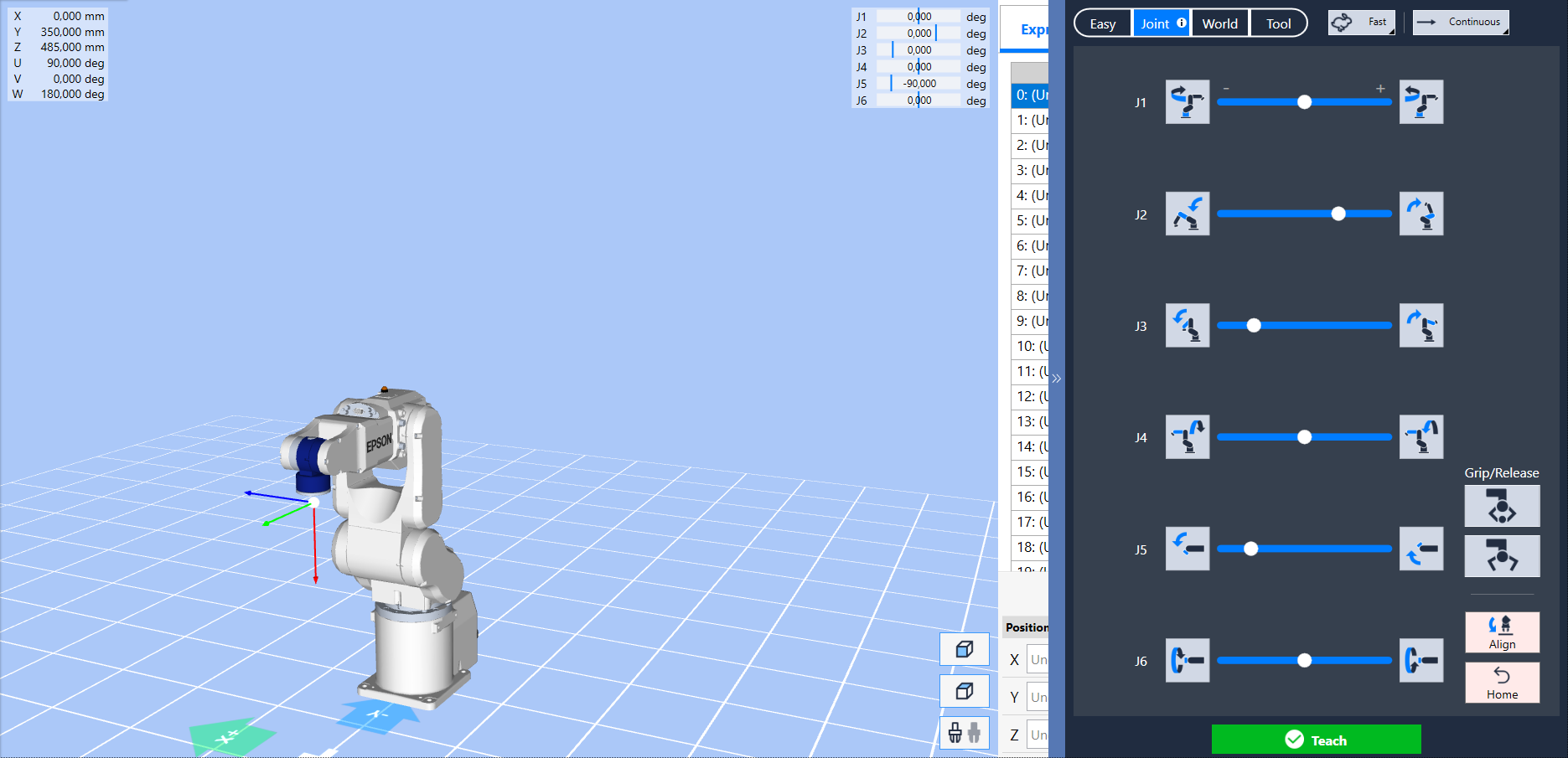The width and height of the screenshot is (1568, 758).
Task: Jog J3 negative direction button
Action: [1187, 326]
